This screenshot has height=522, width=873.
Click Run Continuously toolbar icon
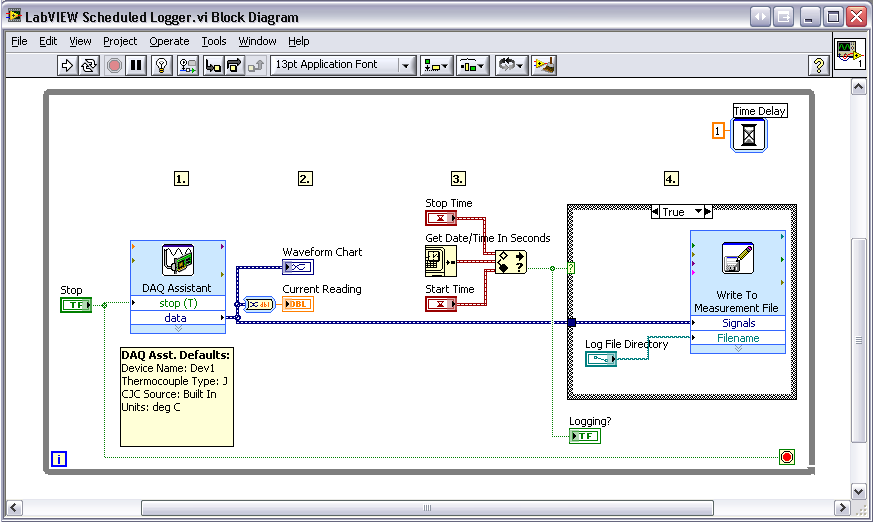[90, 65]
